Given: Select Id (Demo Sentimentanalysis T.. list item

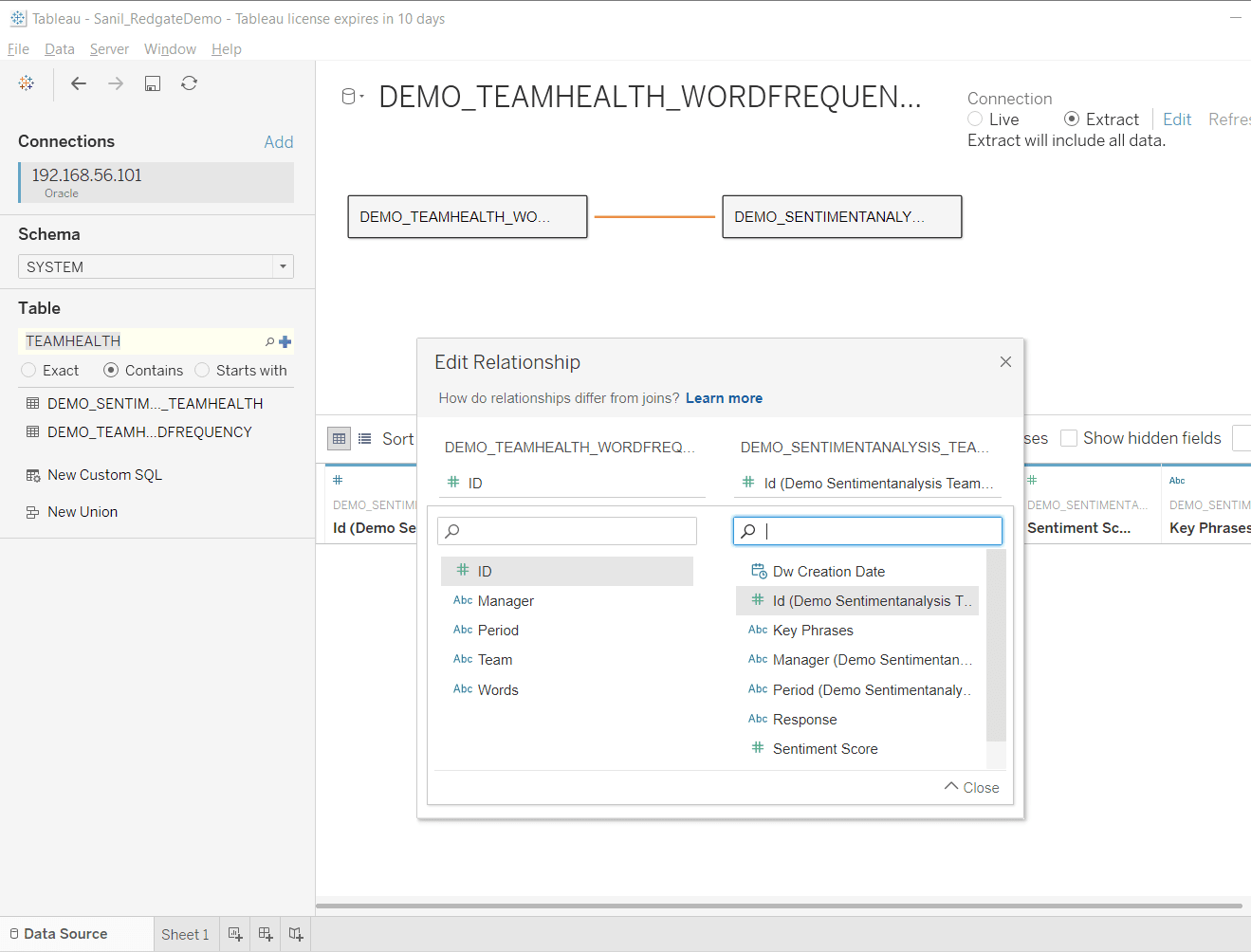Looking at the screenshot, I should click(x=857, y=601).
